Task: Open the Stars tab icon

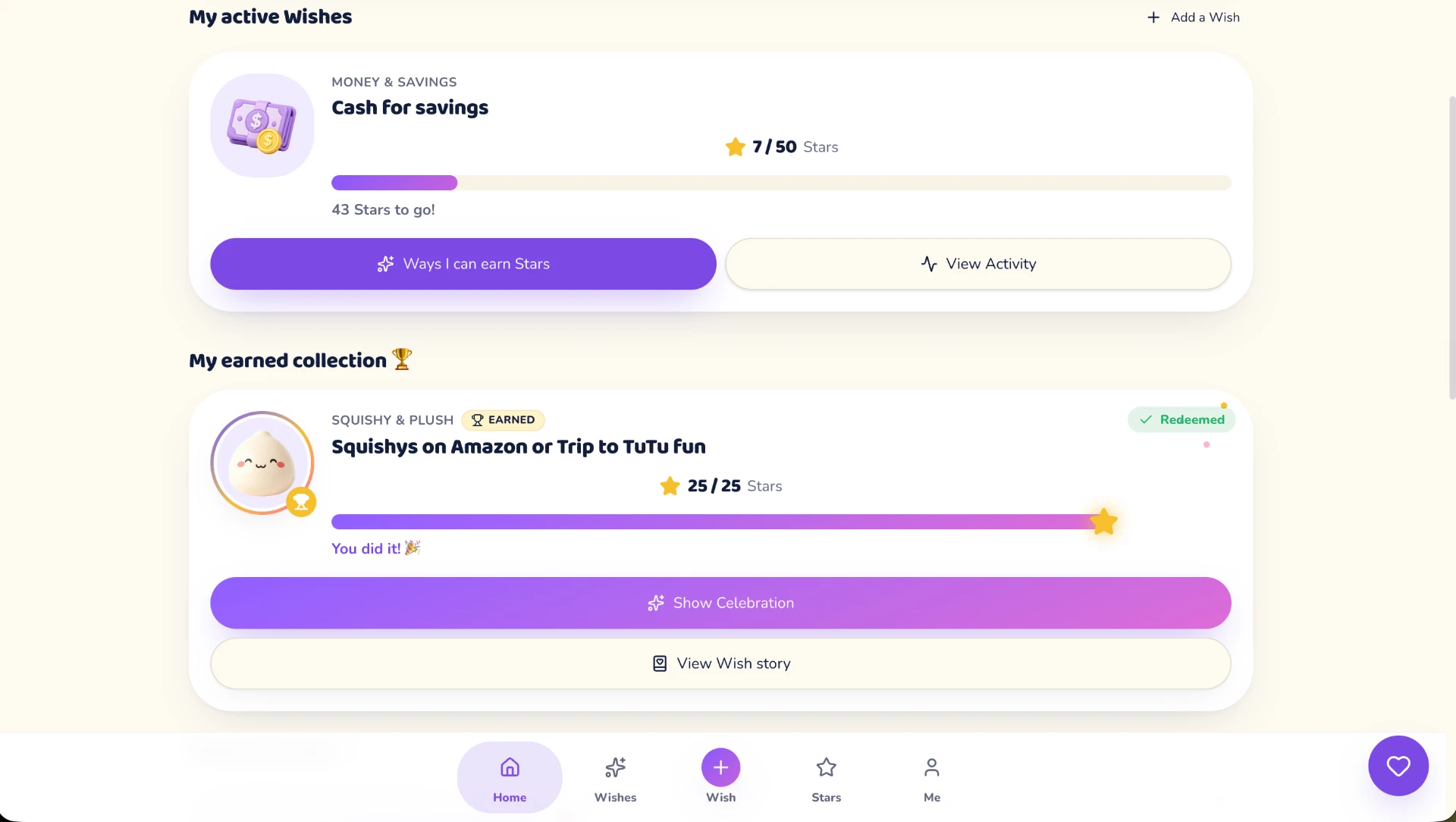Action: pyautogui.click(x=826, y=767)
